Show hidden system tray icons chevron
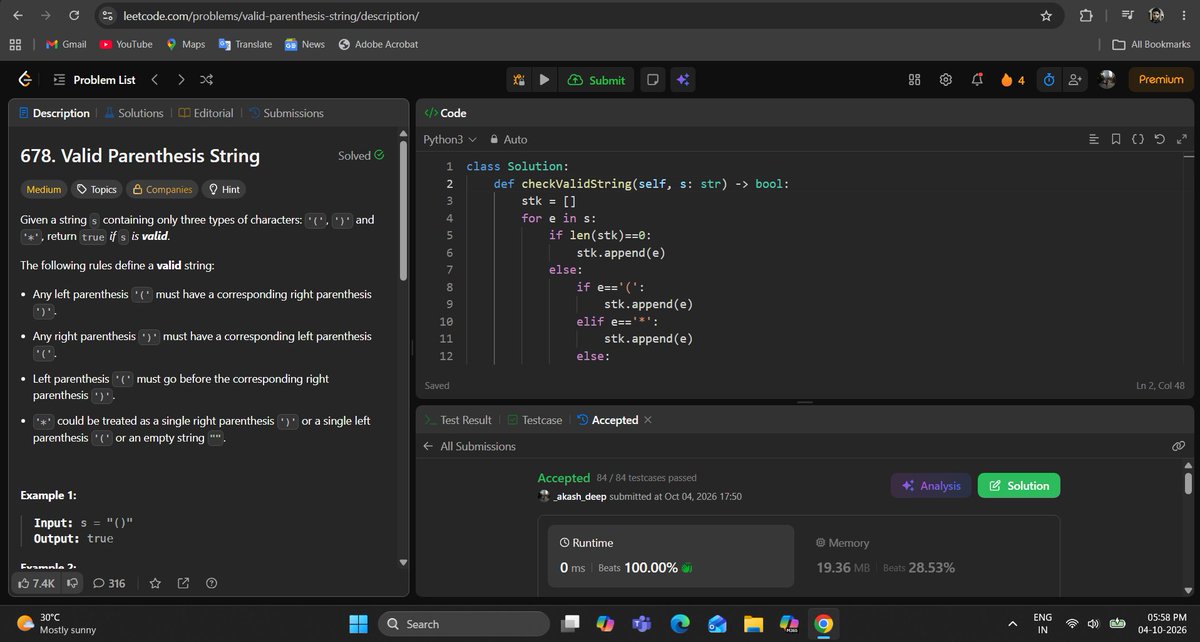Image resolution: width=1200 pixels, height=642 pixels. (1012, 624)
